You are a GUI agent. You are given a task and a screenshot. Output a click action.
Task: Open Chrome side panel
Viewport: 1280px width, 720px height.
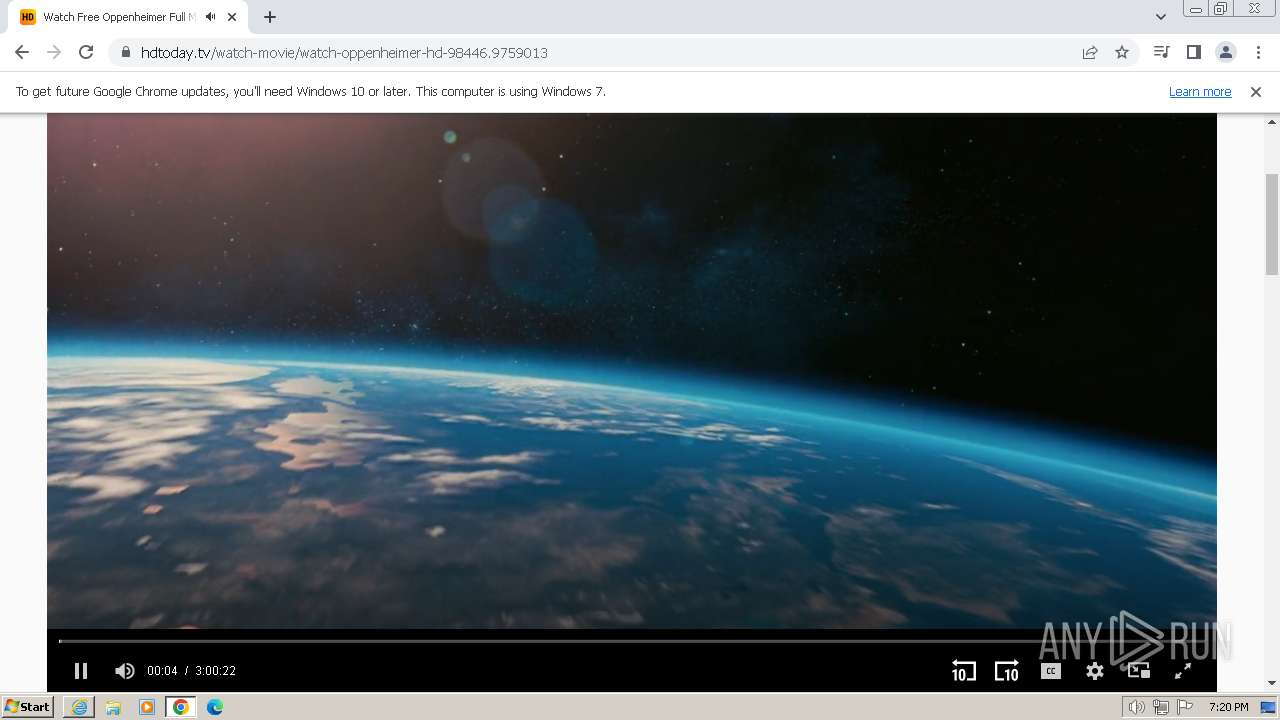[x=1193, y=52]
